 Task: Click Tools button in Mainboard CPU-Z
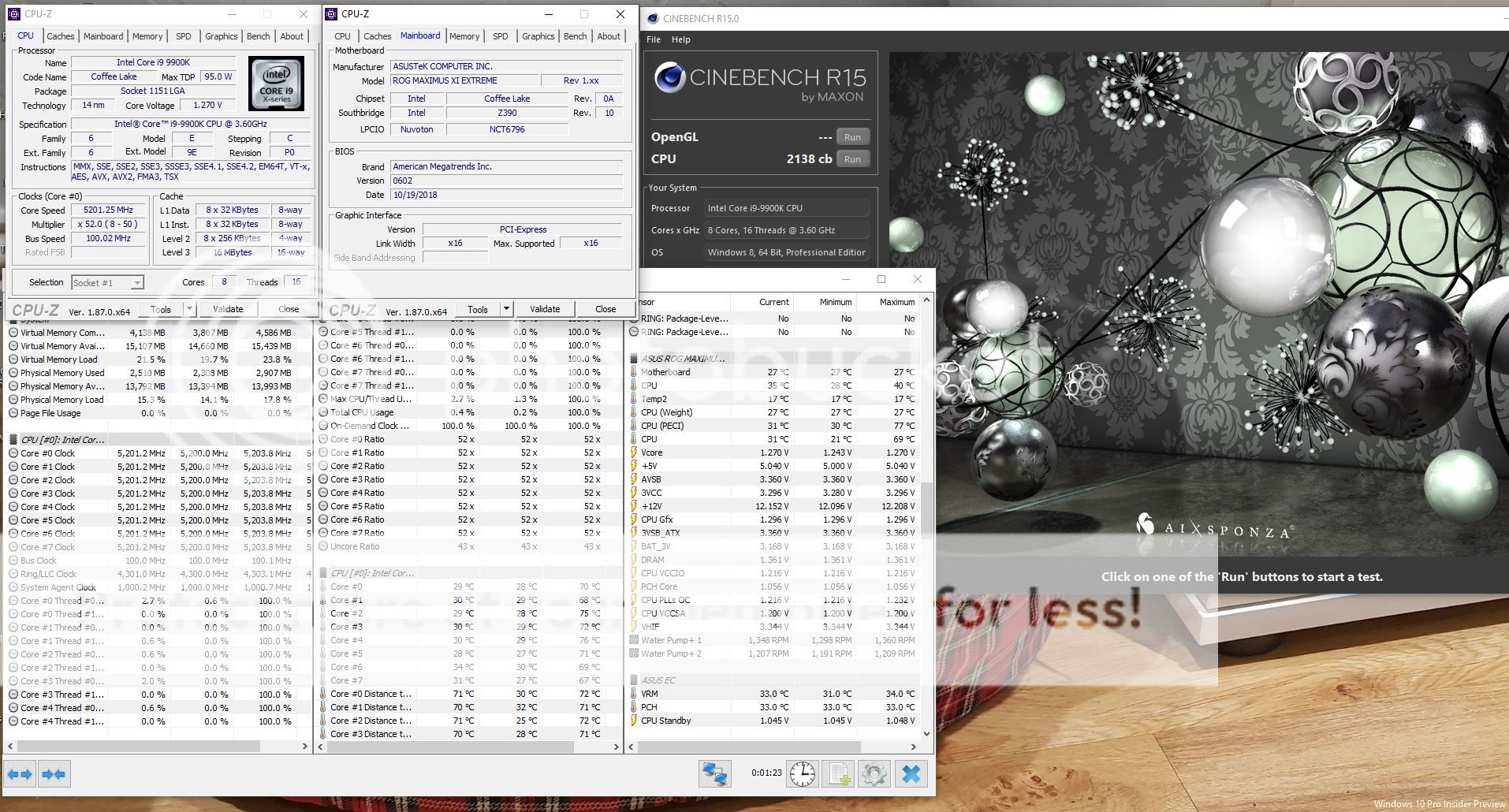click(478, 309)
